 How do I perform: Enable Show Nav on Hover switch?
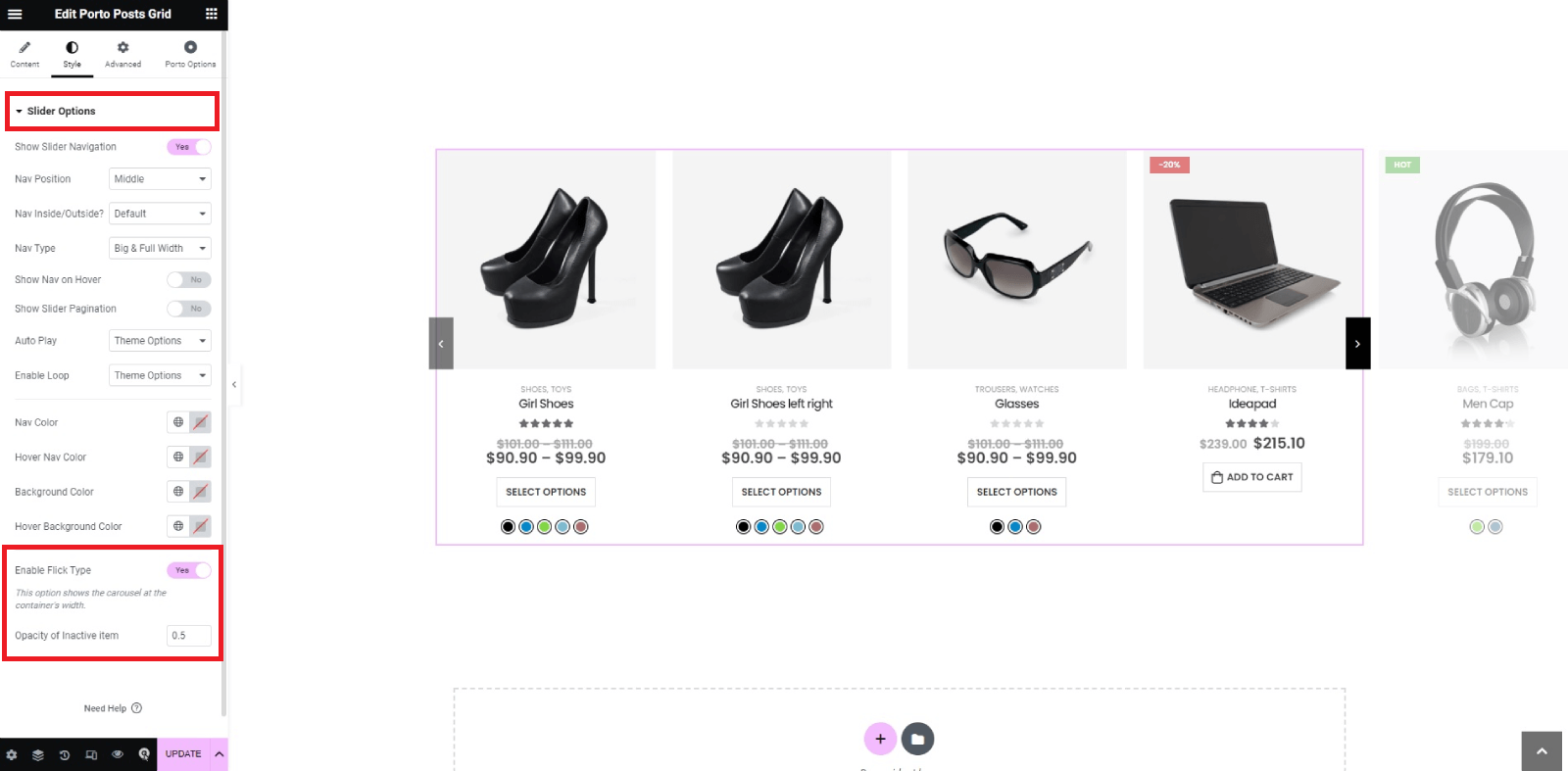pyautogui.click(x=189, y=280)
